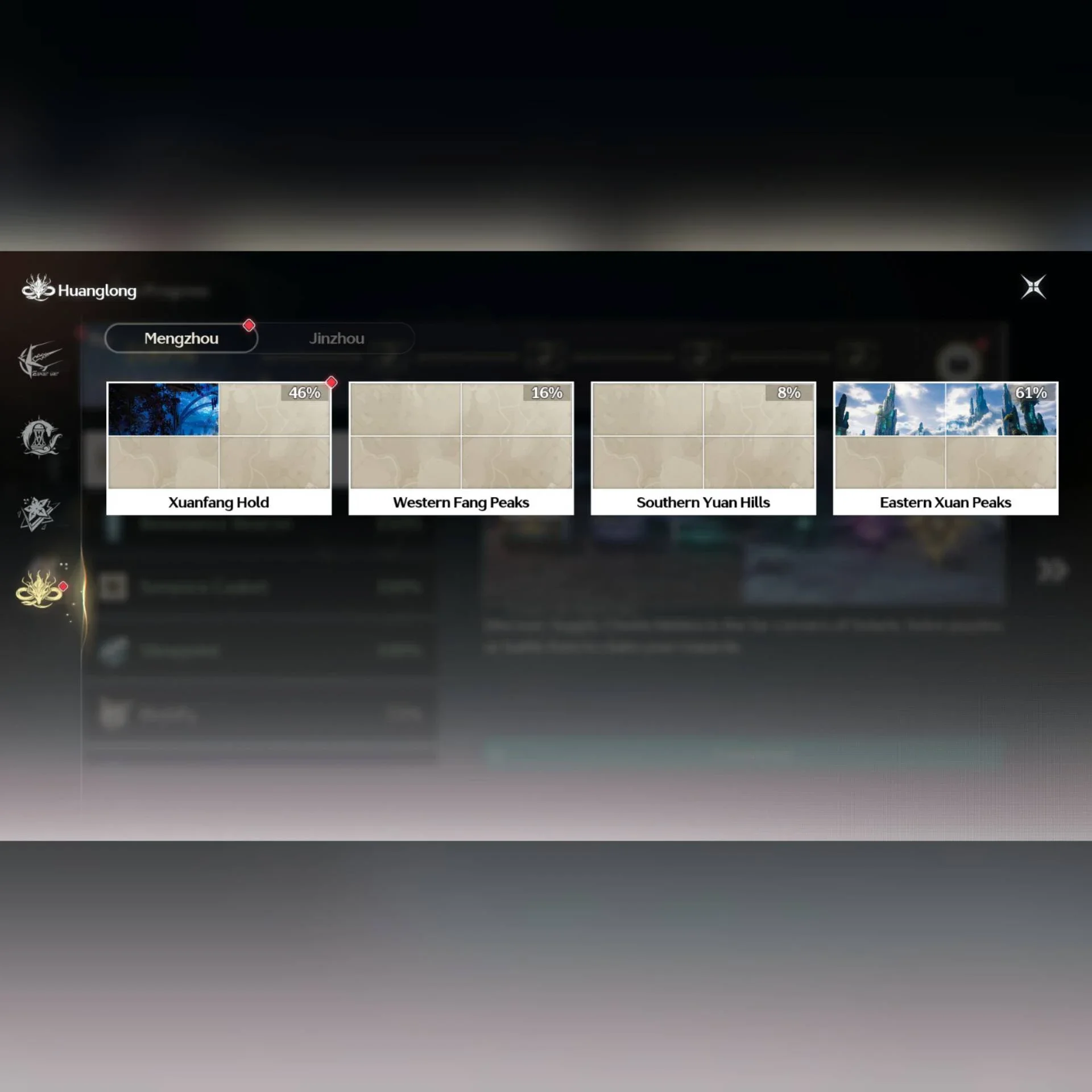Image resolution: width=1092 pixels, height=1092 pixels.
Task: Click the double-chevron arrow on the right edge
Action: 1052,570
